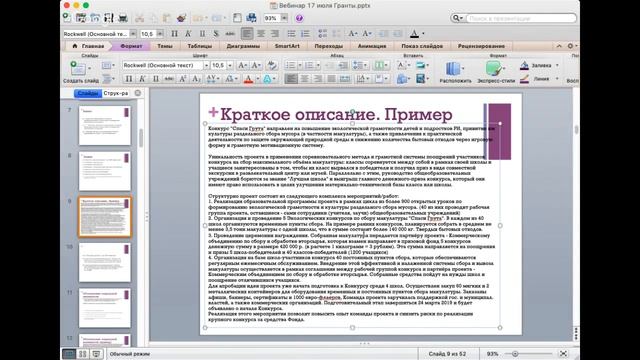
Task: Click increase indent icon in the Абзац group
Action: [x=343, y=65]
